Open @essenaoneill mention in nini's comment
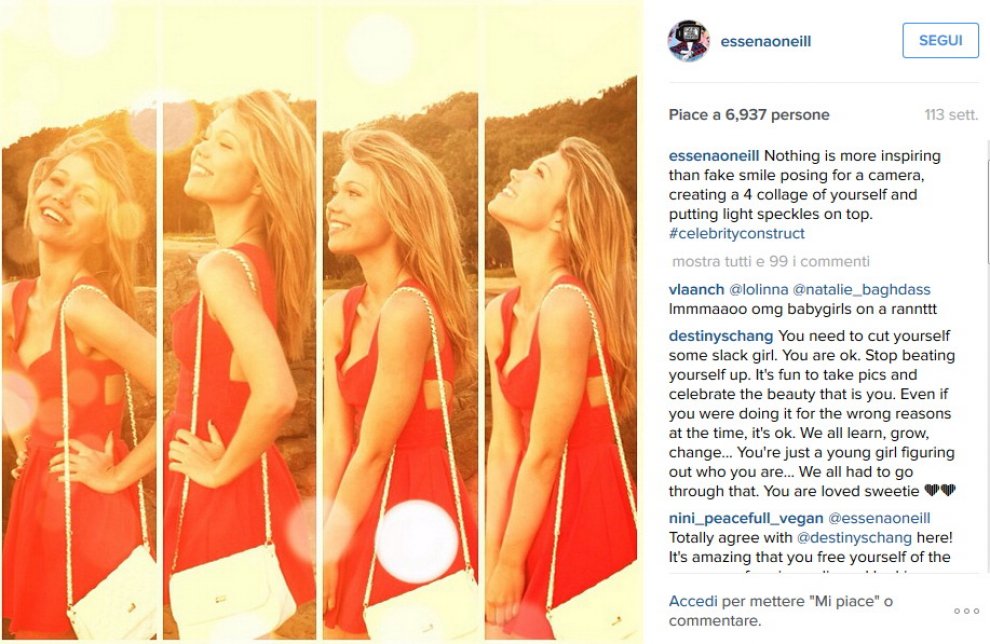 point(879,518)
